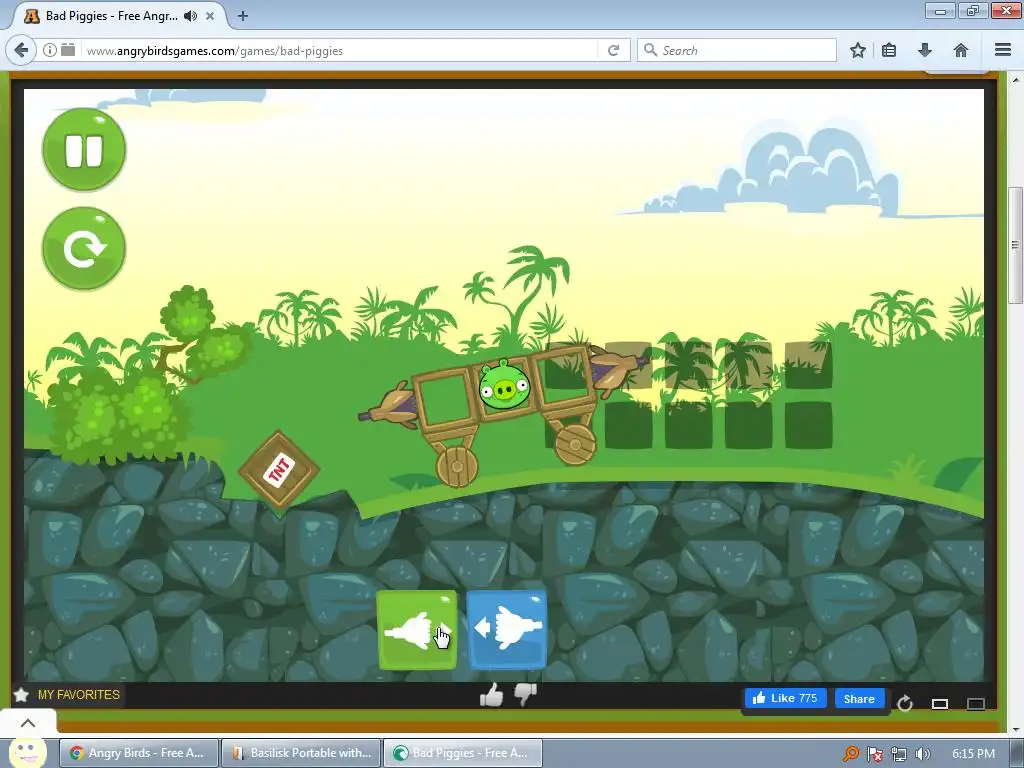Click the Action Center flag tray icon
1024x768 pixels.
(875, 754)
